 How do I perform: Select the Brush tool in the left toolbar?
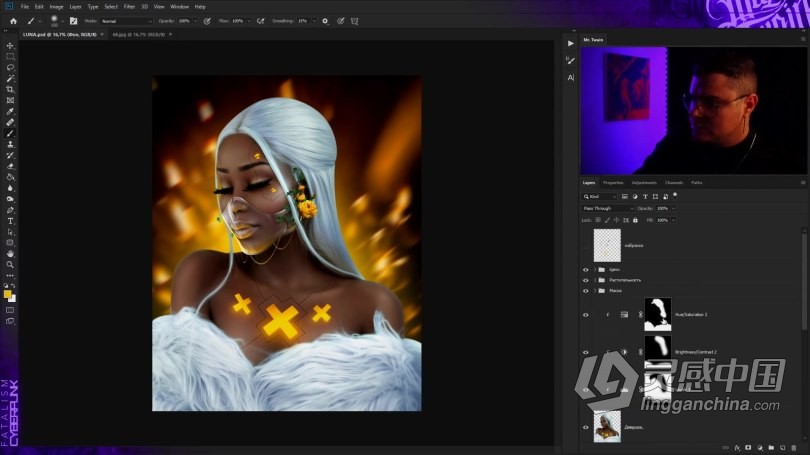click(x=10, y=133)
